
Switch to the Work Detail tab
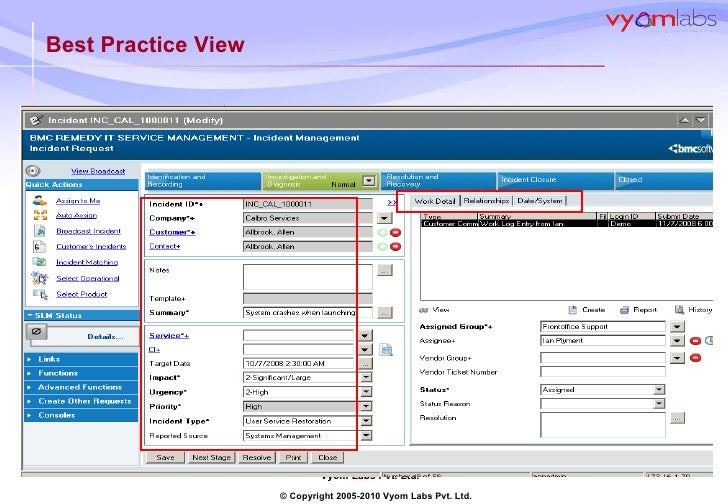(435, 201)
